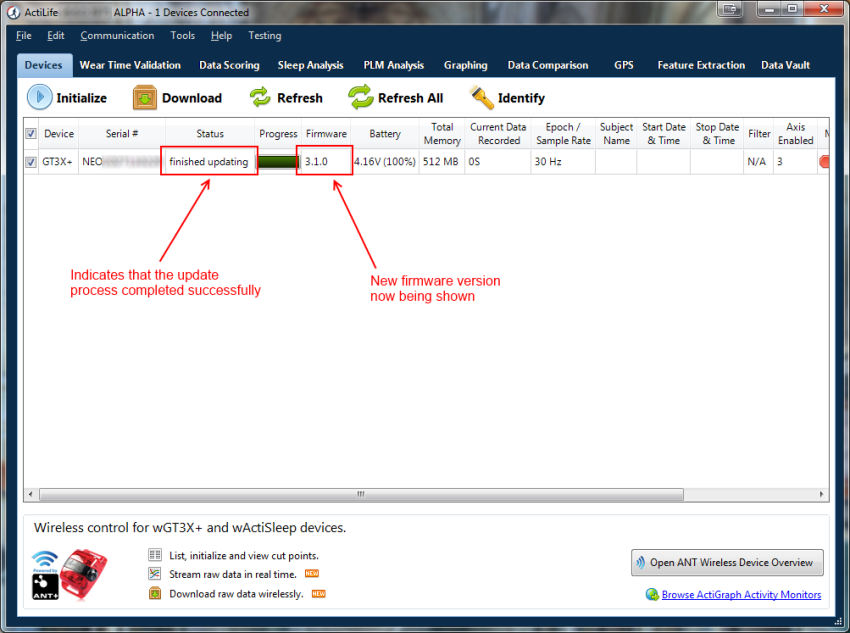Switch to the Data Vault tab

785,64
